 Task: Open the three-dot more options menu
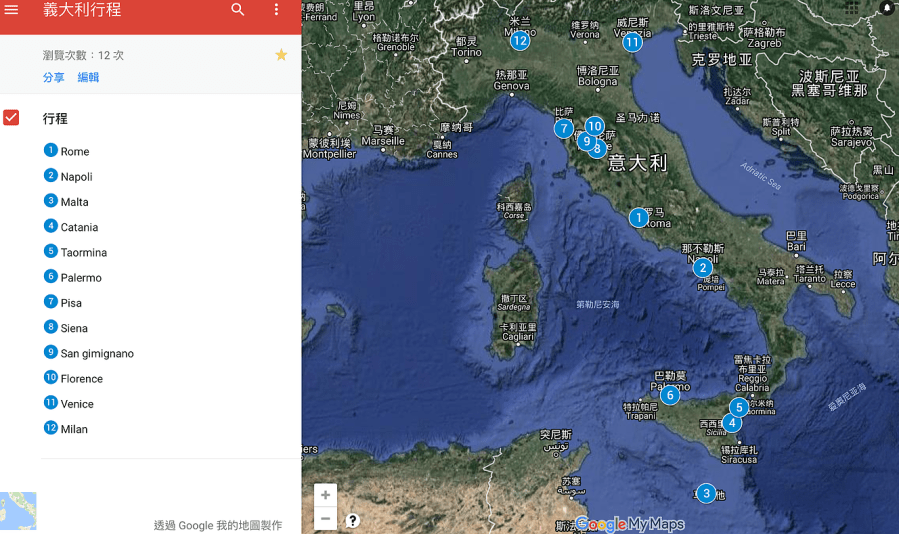[277, 10]
